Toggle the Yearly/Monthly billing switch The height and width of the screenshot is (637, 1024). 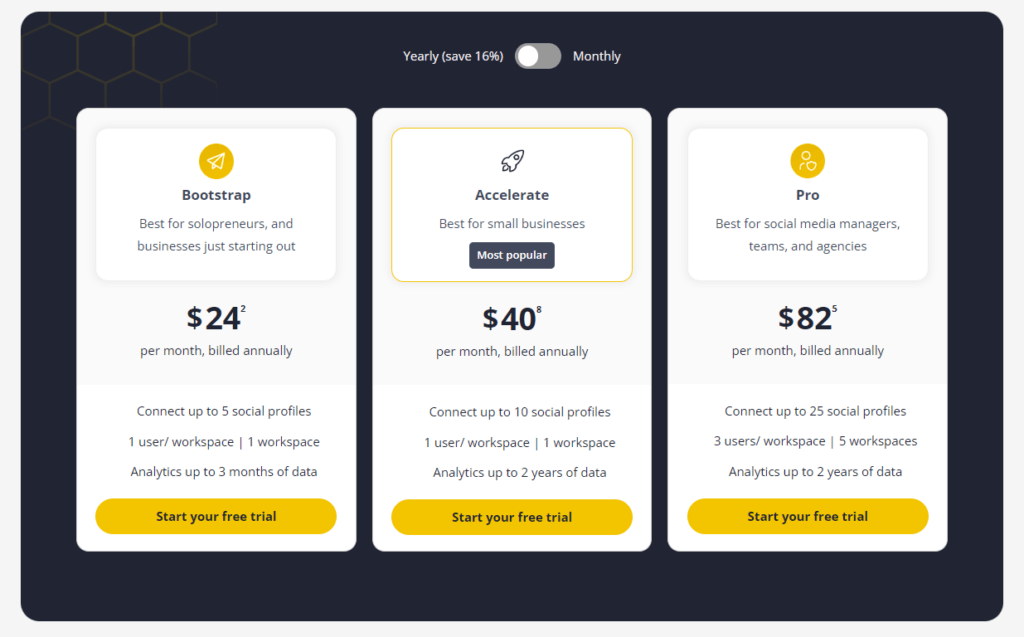(x=537, y=56)
